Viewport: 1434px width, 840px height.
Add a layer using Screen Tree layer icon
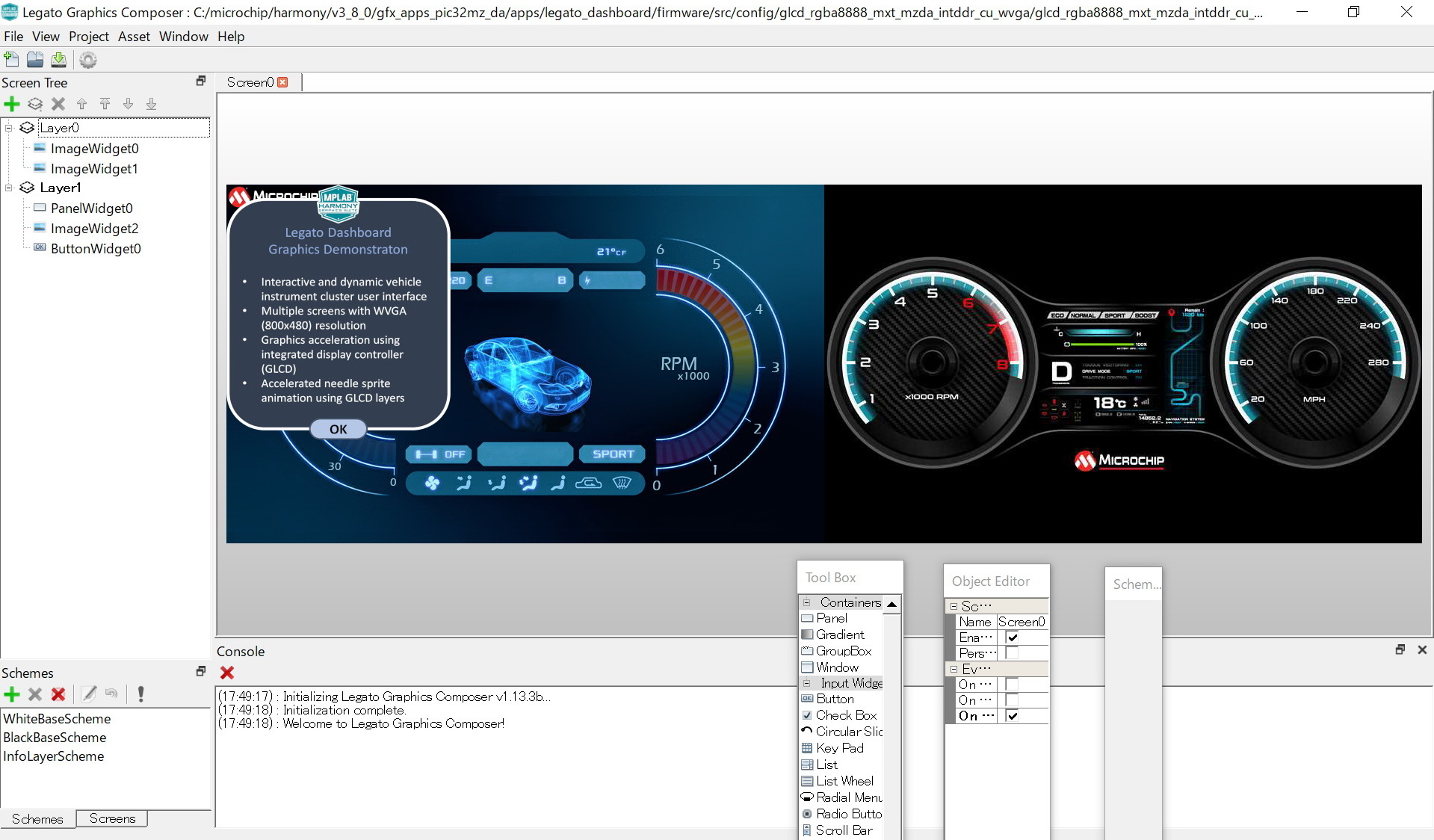[x=35, y=104]
